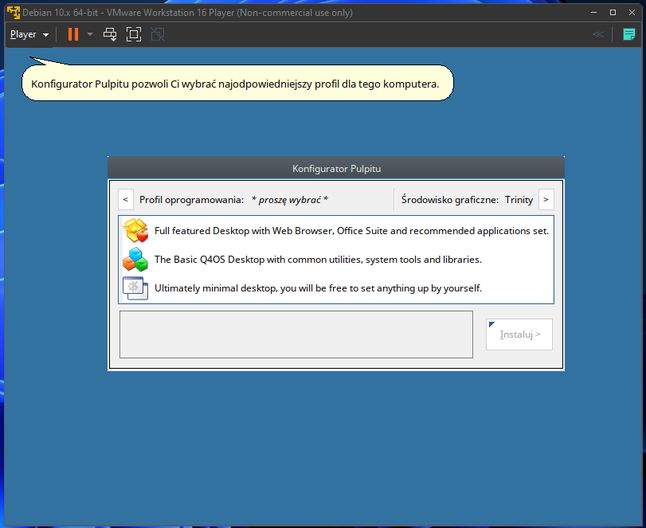Pause the virtual machine
This screenshot has height=528, width=646.
[x=73, y=35]
